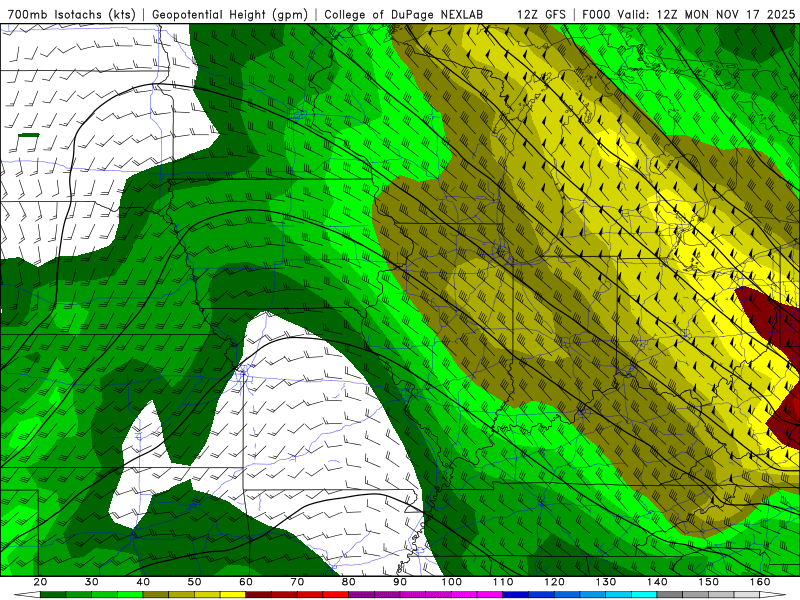Click the legend value 150
The height and width of the screenshot is (600, 800).
coord(709,582)
